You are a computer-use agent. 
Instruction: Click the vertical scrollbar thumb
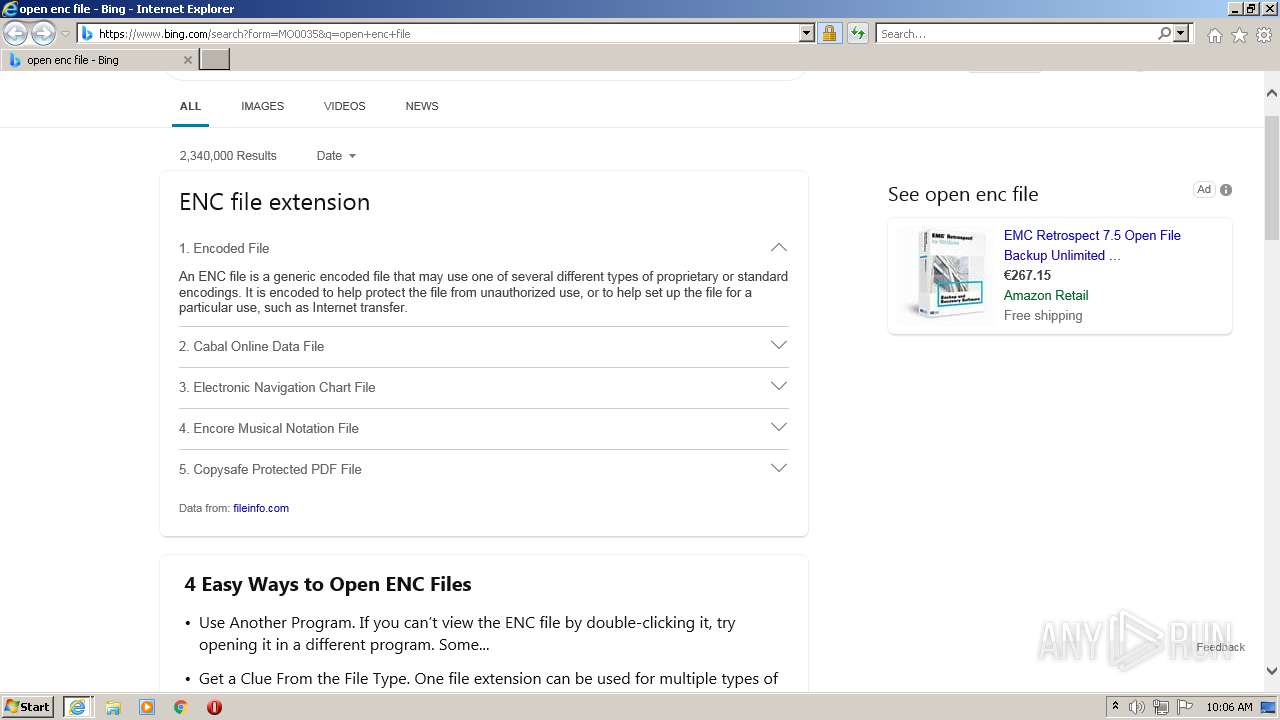coord(1272,177)
